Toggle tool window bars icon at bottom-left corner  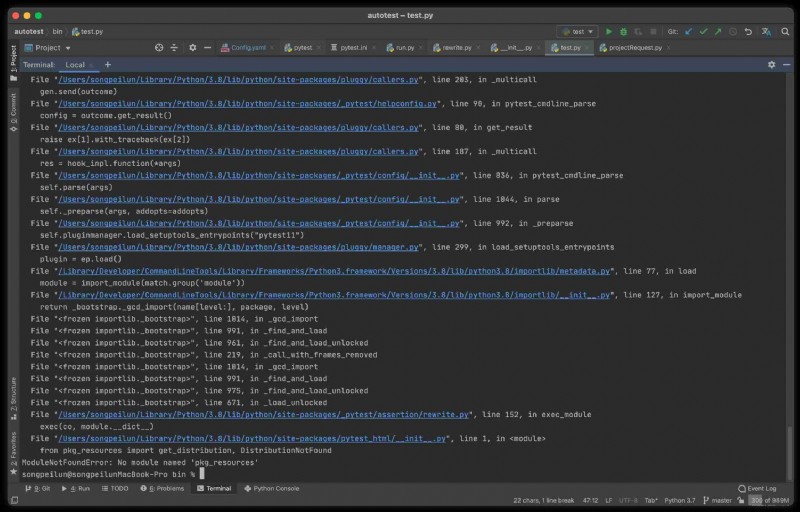pos(14,500)
